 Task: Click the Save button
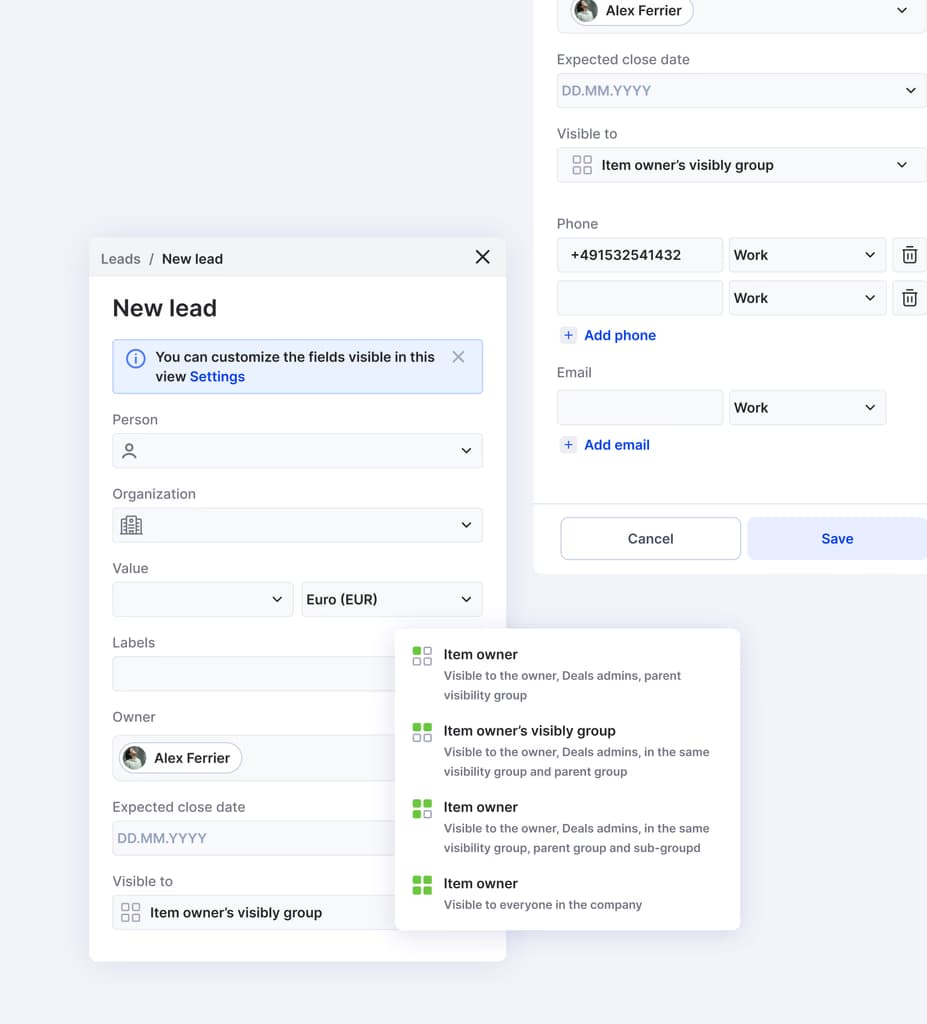coord(836,538)
